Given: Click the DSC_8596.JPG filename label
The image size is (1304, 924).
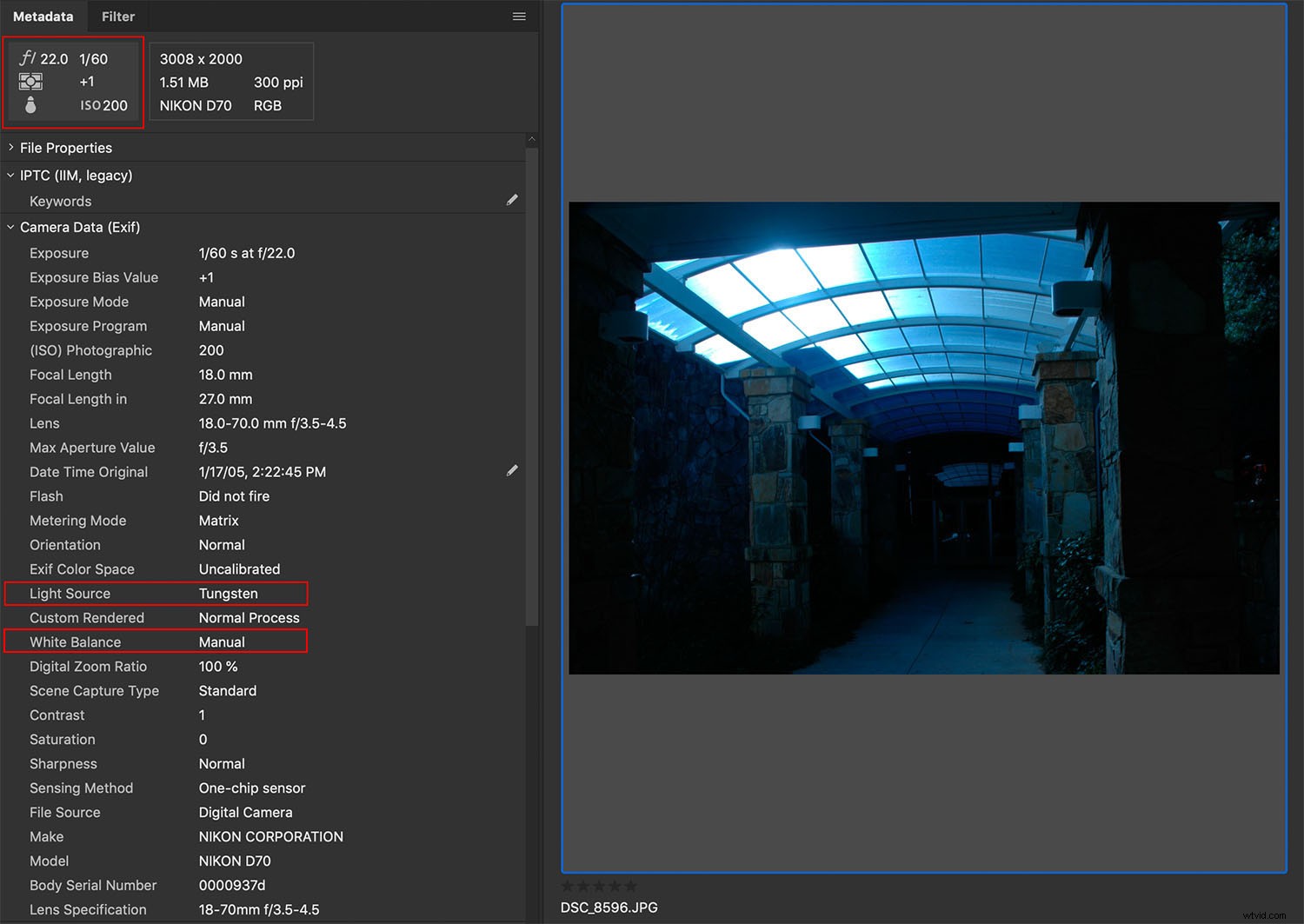Looking at the screenshot, I should pyautogui.click(x=609, y=907).
